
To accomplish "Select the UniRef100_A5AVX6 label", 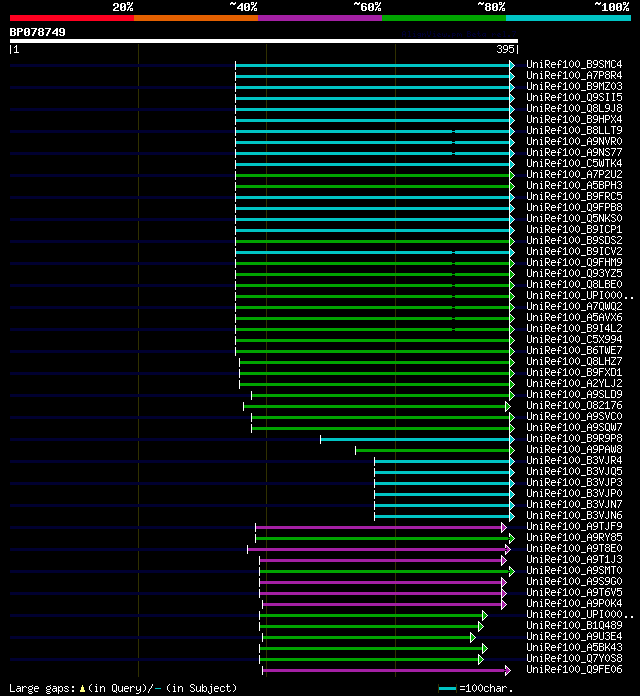I will coord(574,317).
